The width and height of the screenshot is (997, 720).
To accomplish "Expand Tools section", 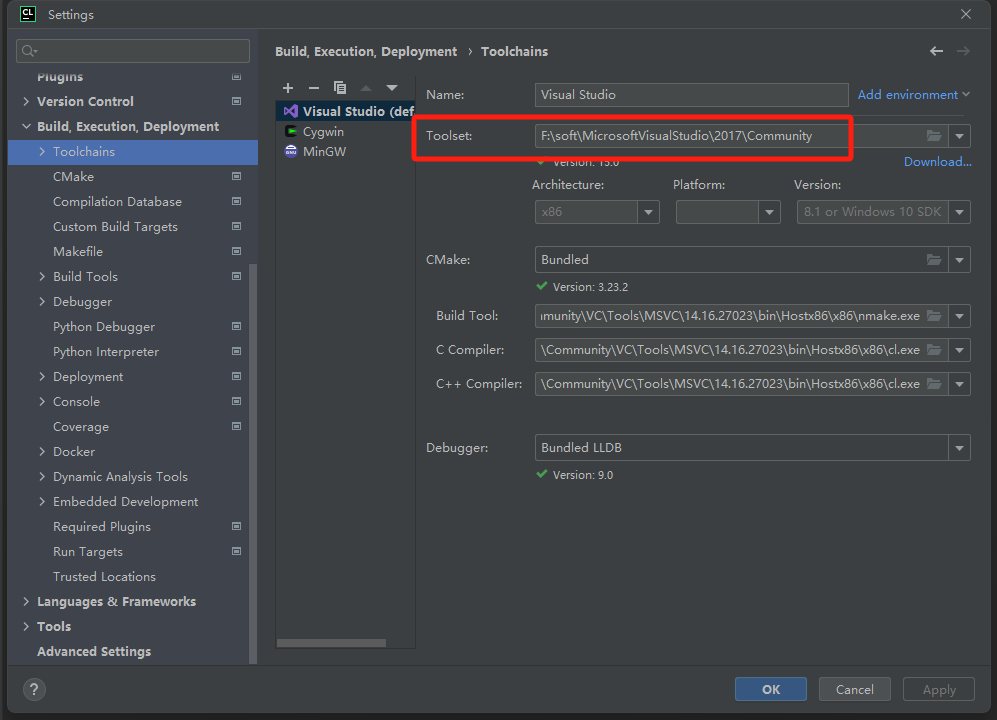I will click(x=26, y=626).
